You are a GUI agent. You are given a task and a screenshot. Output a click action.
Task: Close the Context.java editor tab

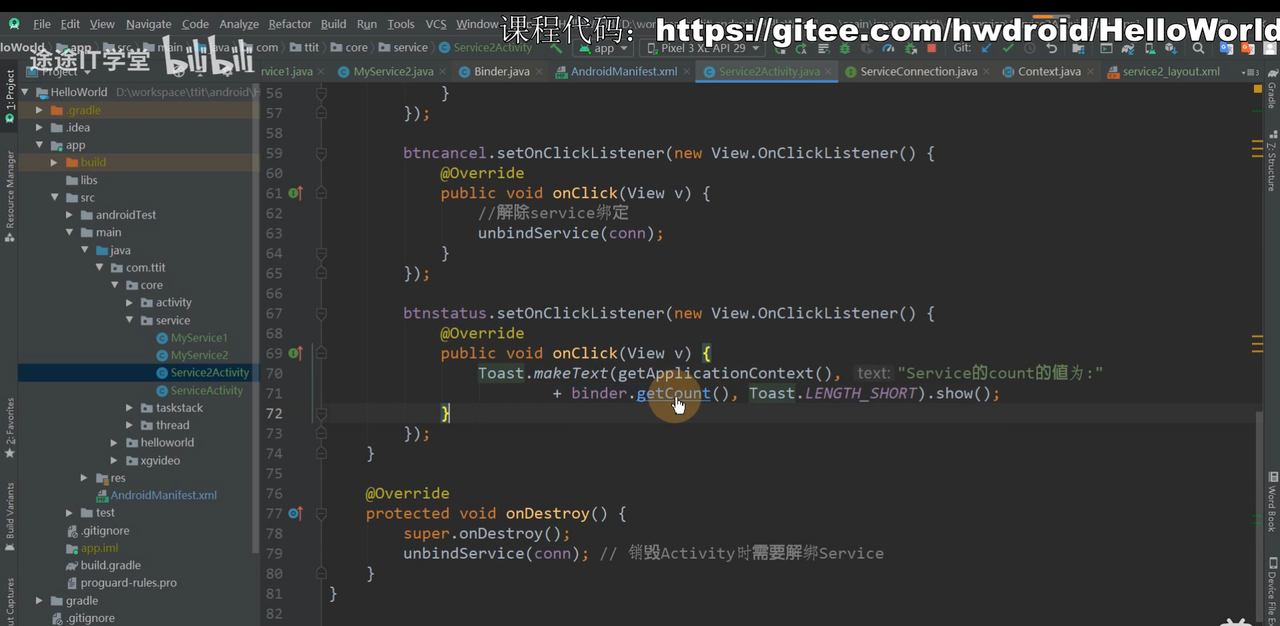click(x=1091, y=72)
